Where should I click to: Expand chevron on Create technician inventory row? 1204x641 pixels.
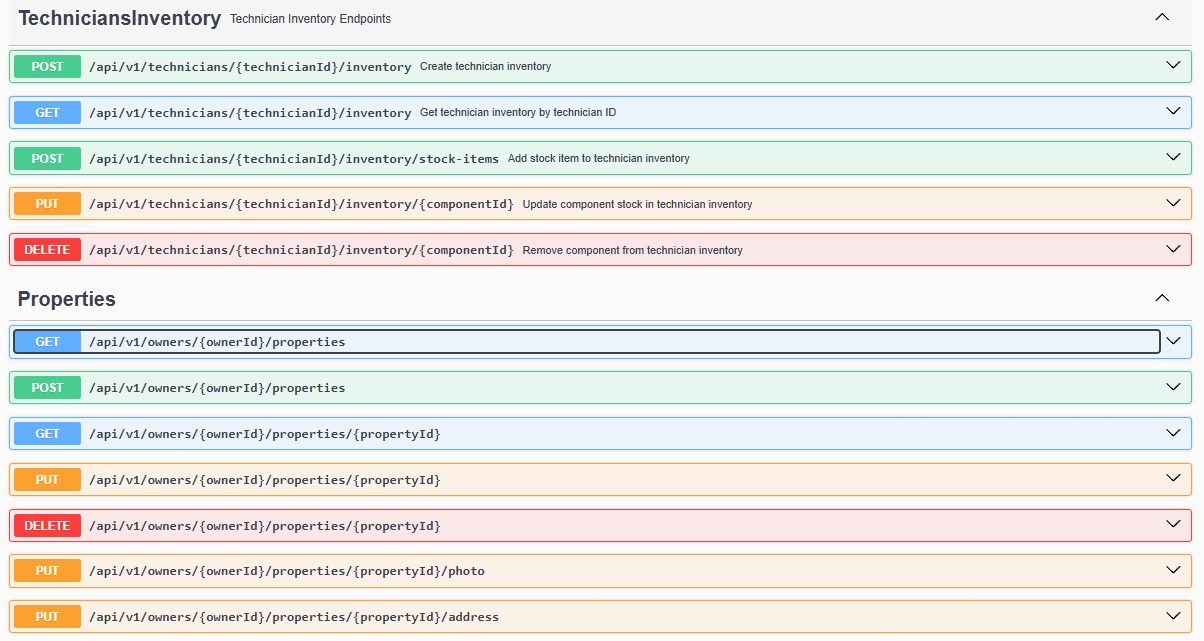(1174, 66)
